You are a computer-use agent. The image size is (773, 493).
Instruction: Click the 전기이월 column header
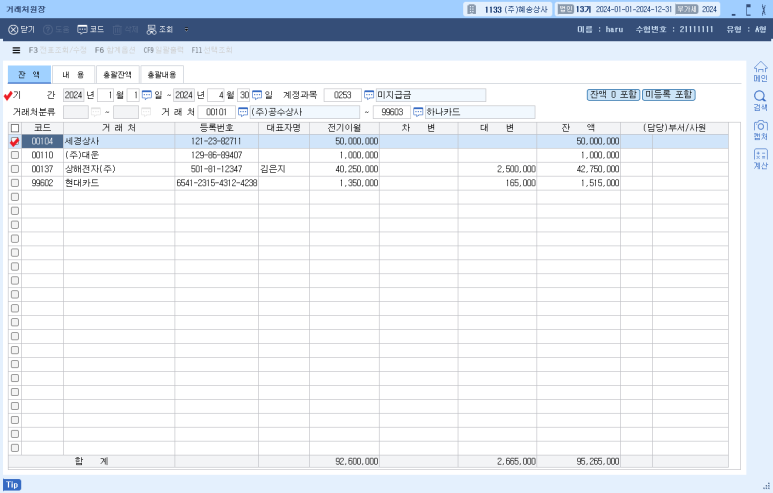(345, 128)
